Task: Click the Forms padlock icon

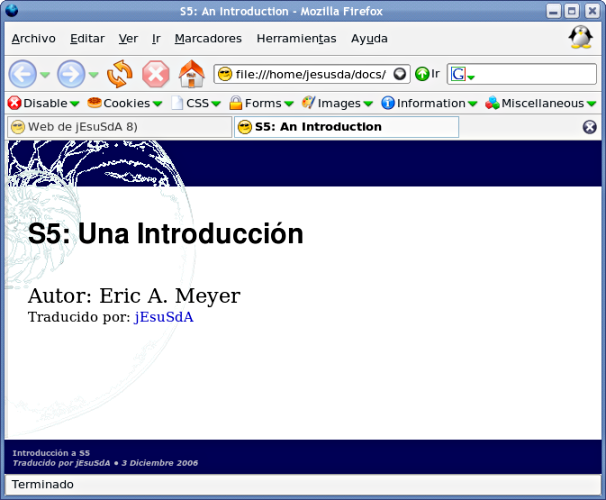Action: (x=235, y=103)
